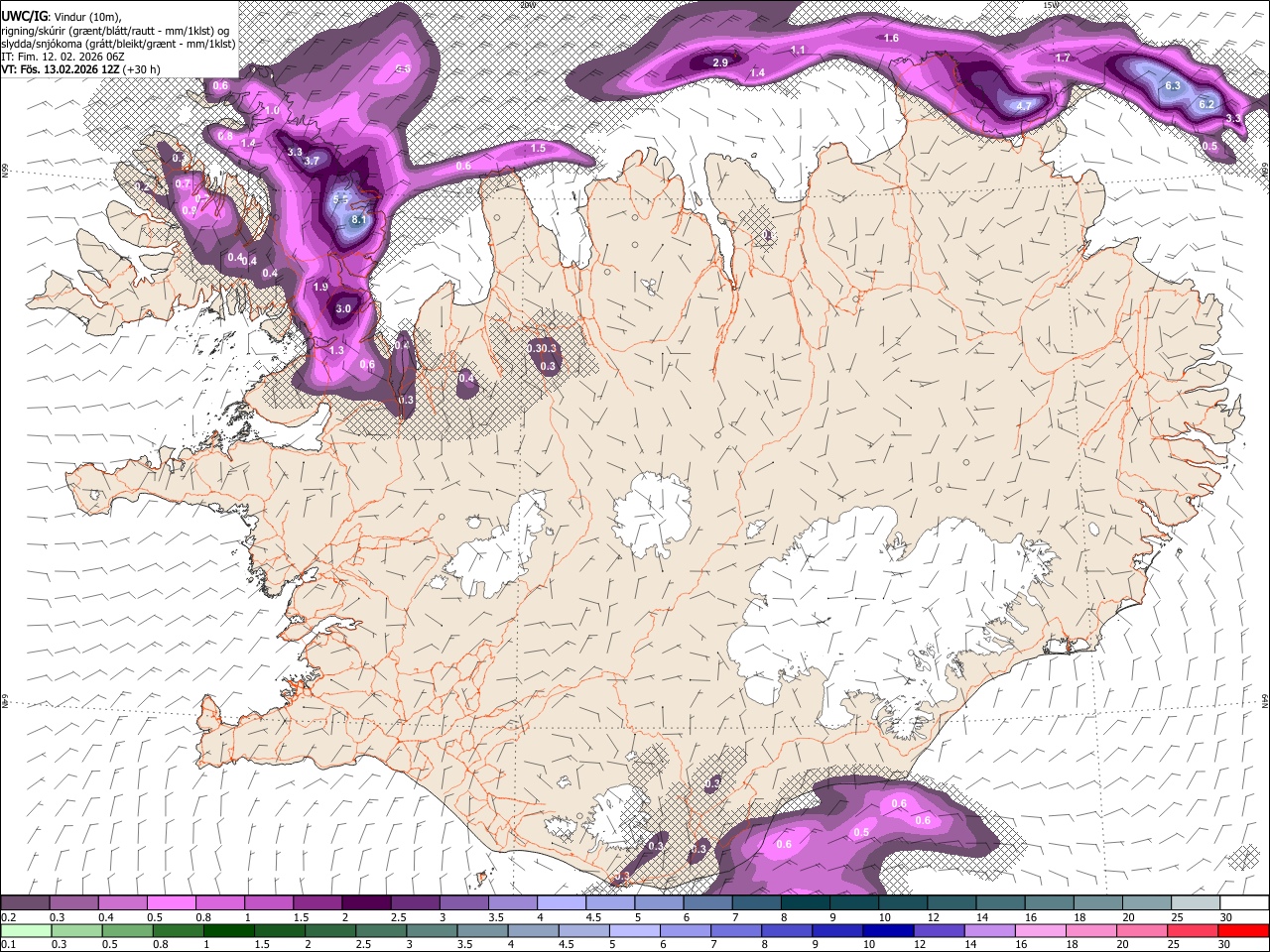Image resolution: width=1270 pixels, height=952 pixels.
Task: Select the 1.1 value in the northern band
Action: (x=798, y=51)
